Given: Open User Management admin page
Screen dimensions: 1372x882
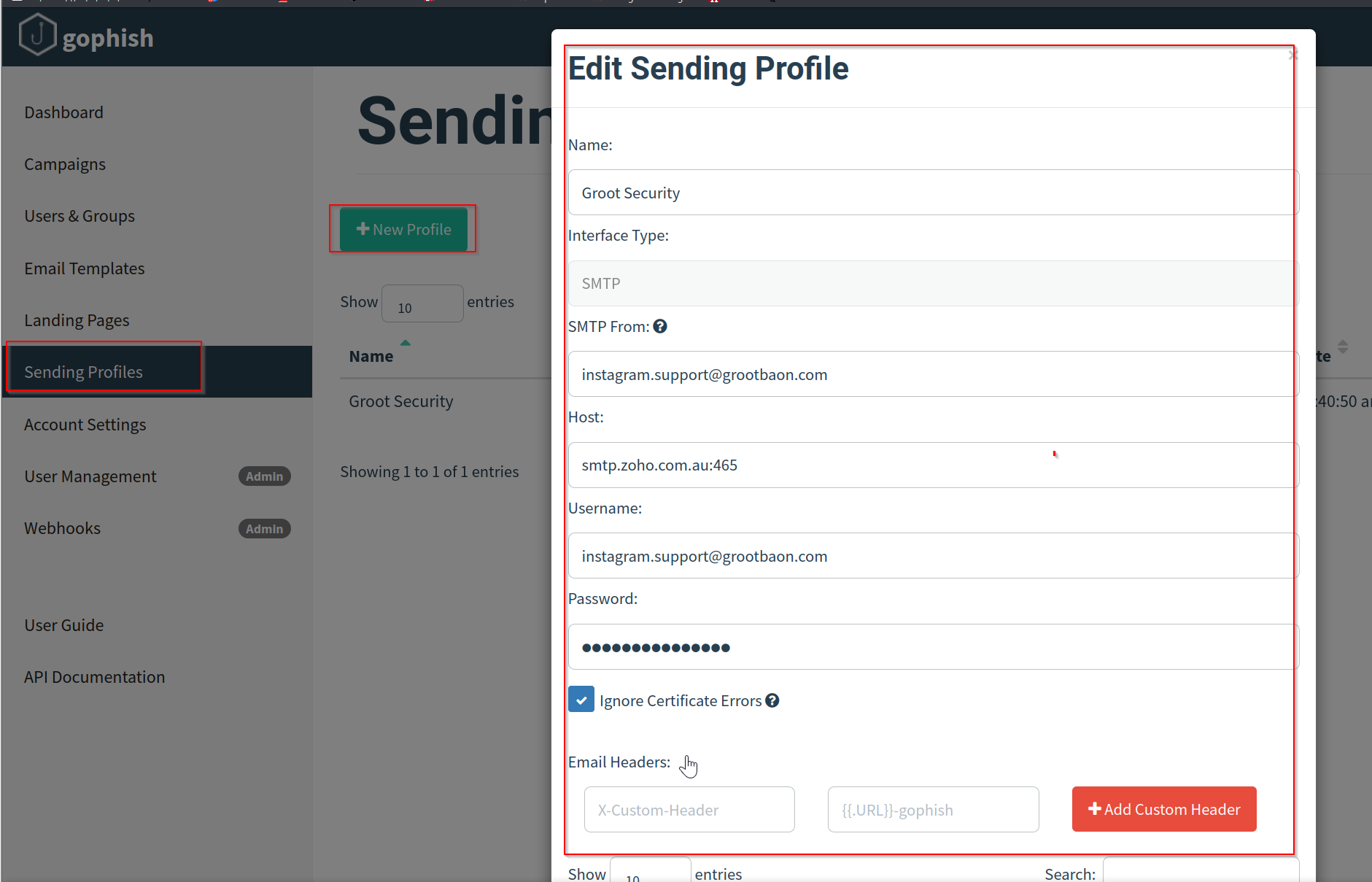Looking at the screenshot, I should pyautogui.click(x=90, y=476).
